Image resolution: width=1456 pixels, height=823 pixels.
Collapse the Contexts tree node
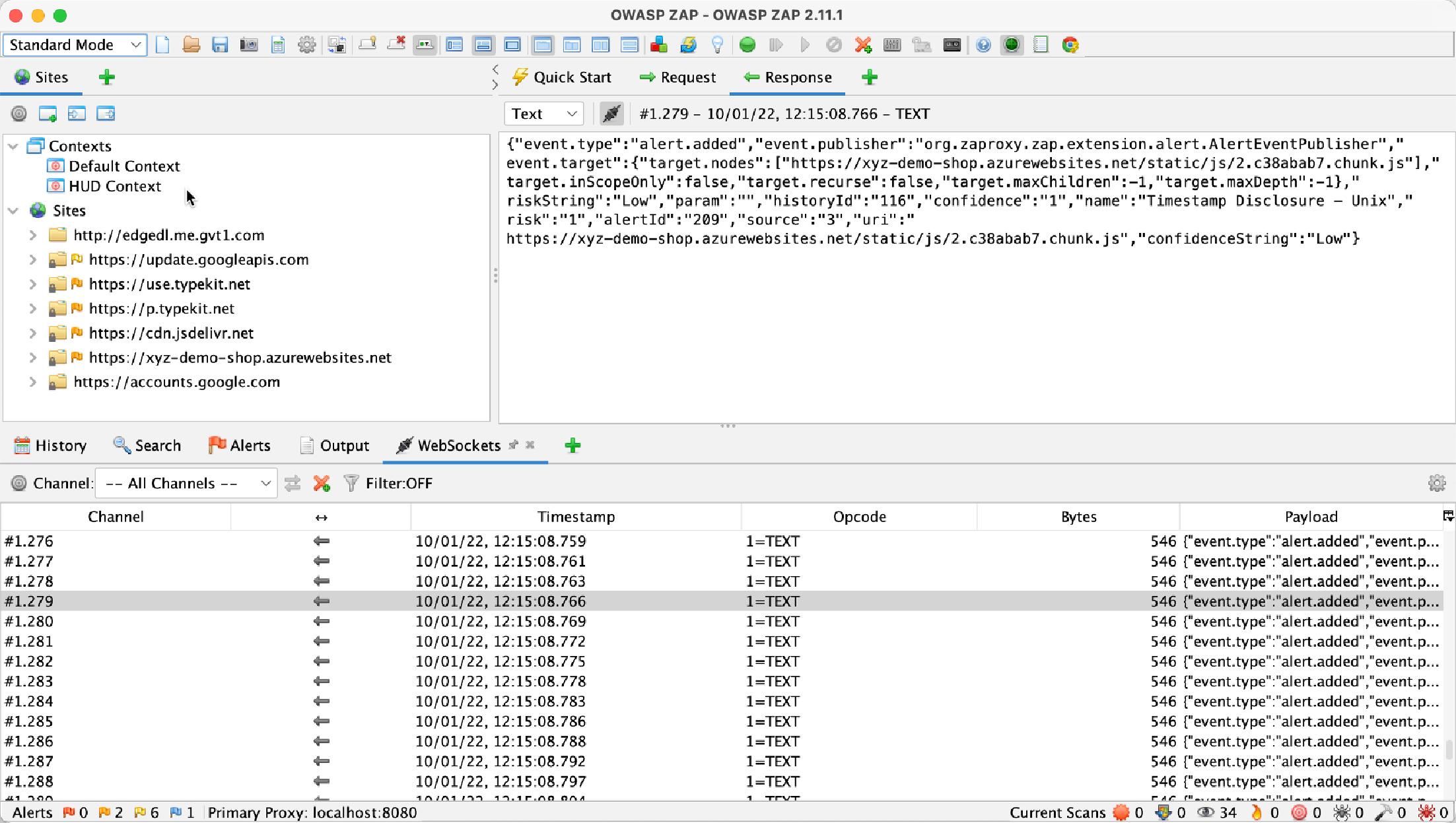coord(13,146)
